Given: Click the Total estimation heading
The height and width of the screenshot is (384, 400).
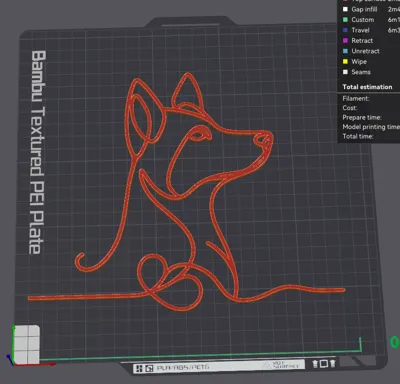Looking at the screenshot, I should pyautogui.click(x=367, y=87).
